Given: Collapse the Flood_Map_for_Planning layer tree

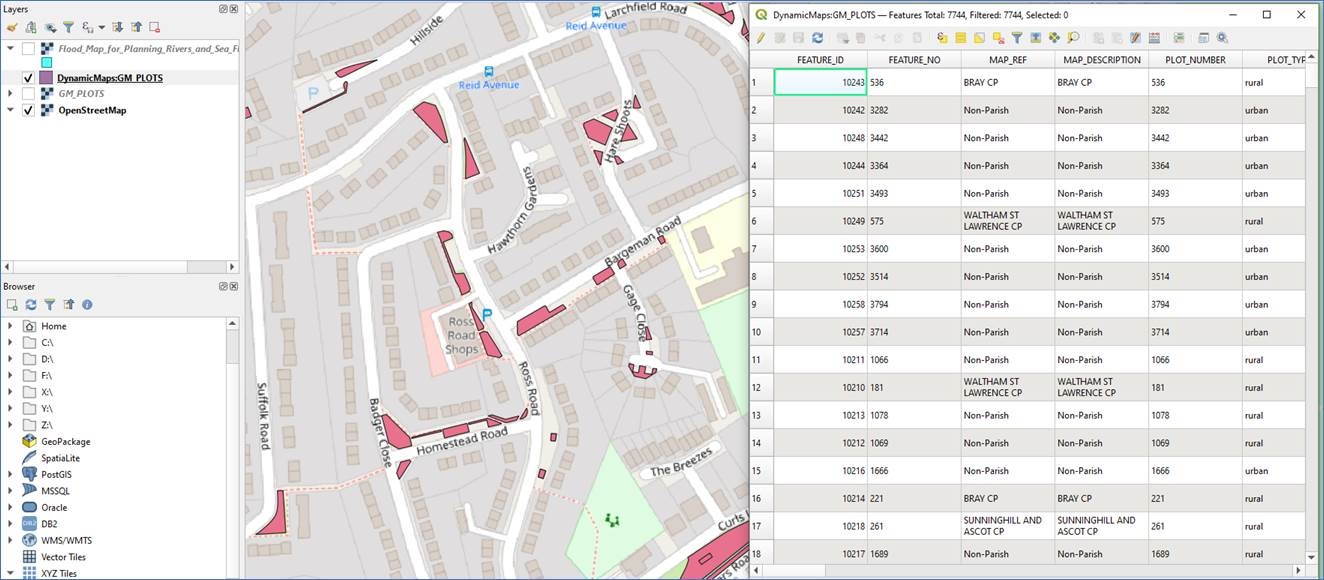Looking at the screenshot, I should (x=10, y=48).
